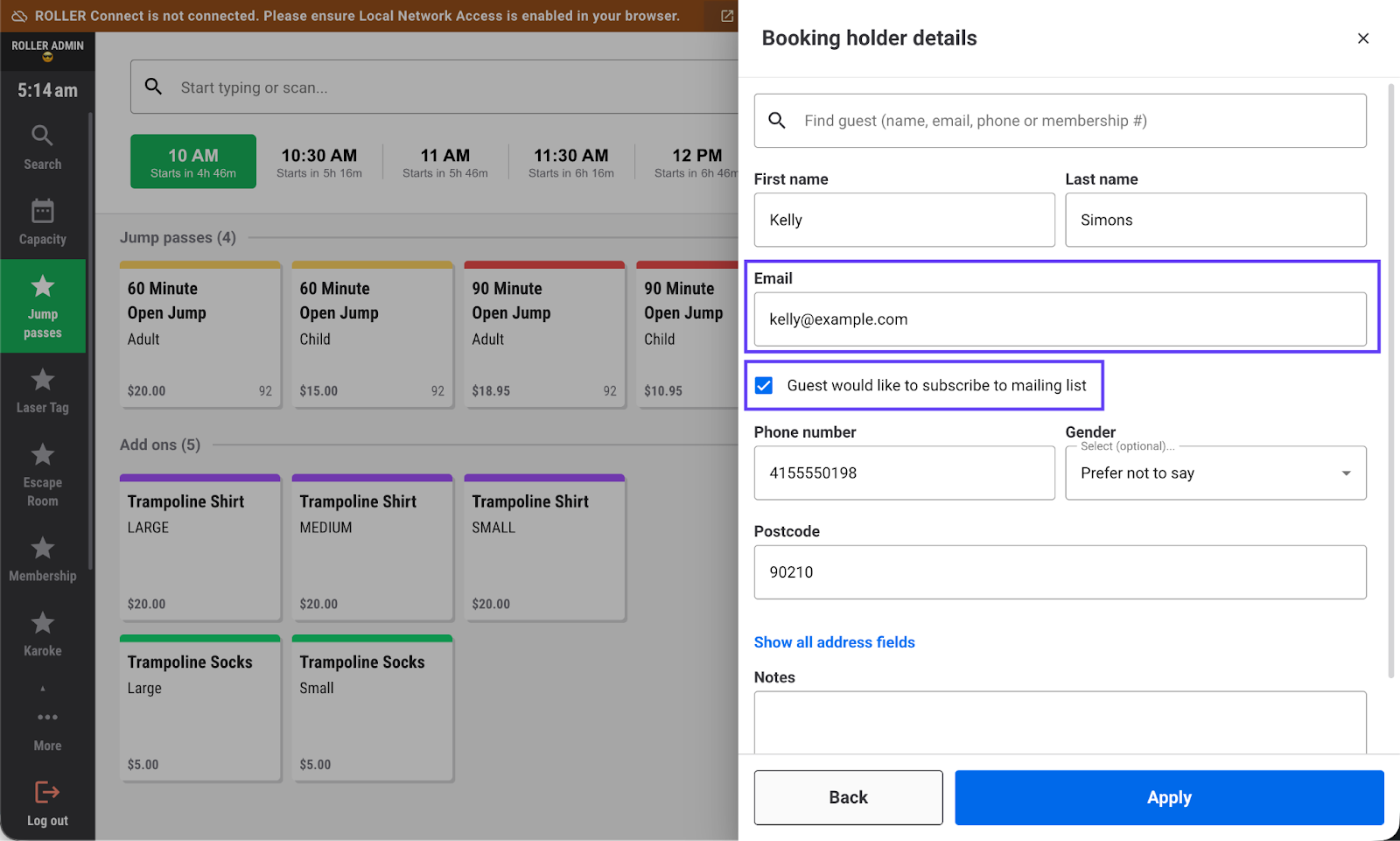Add 90 Minute Open Jump Child pass
Viewport: 1400px width, 841px height.
pyautogui.click(x=688, y=334)
